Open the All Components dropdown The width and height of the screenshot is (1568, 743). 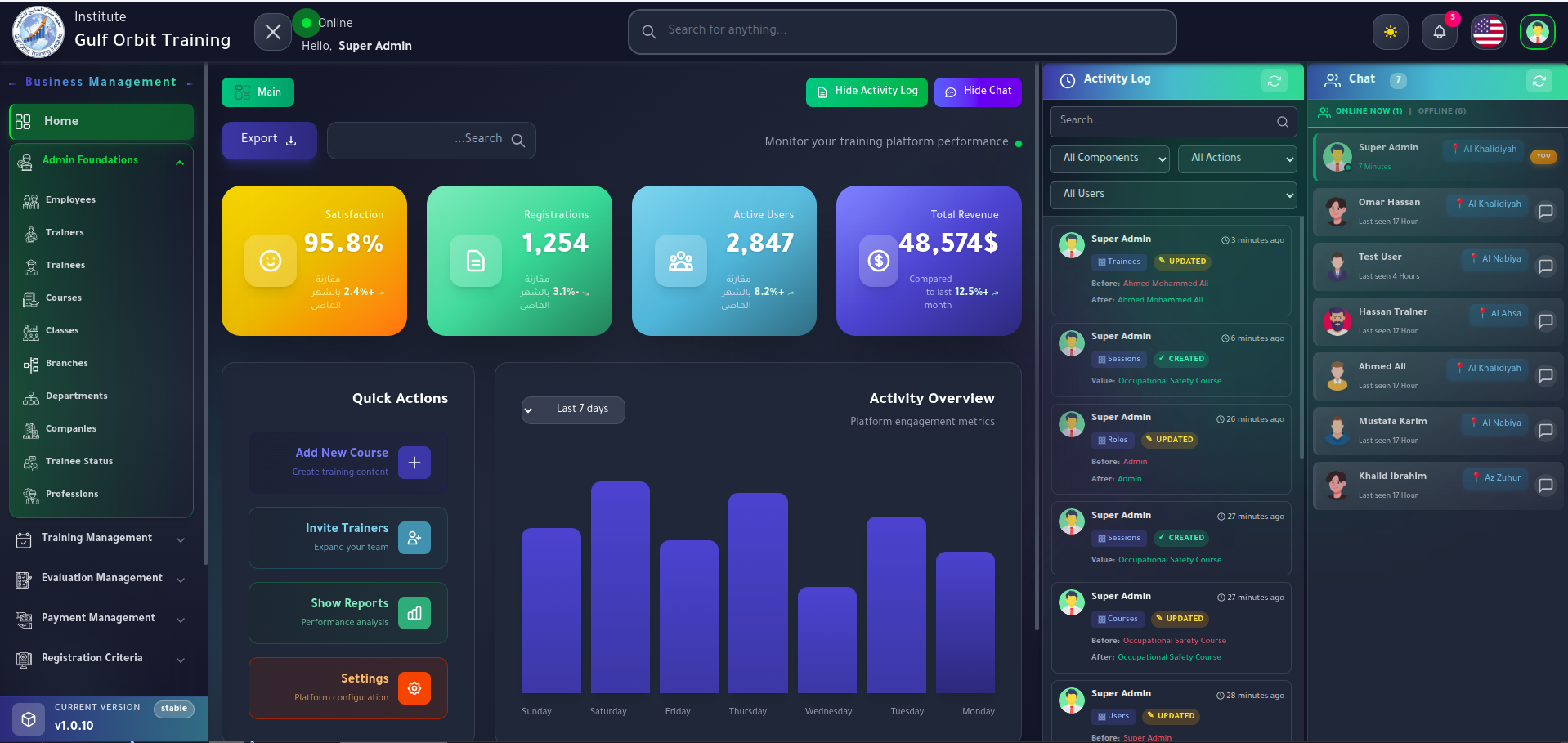[x=1109, y=159]
